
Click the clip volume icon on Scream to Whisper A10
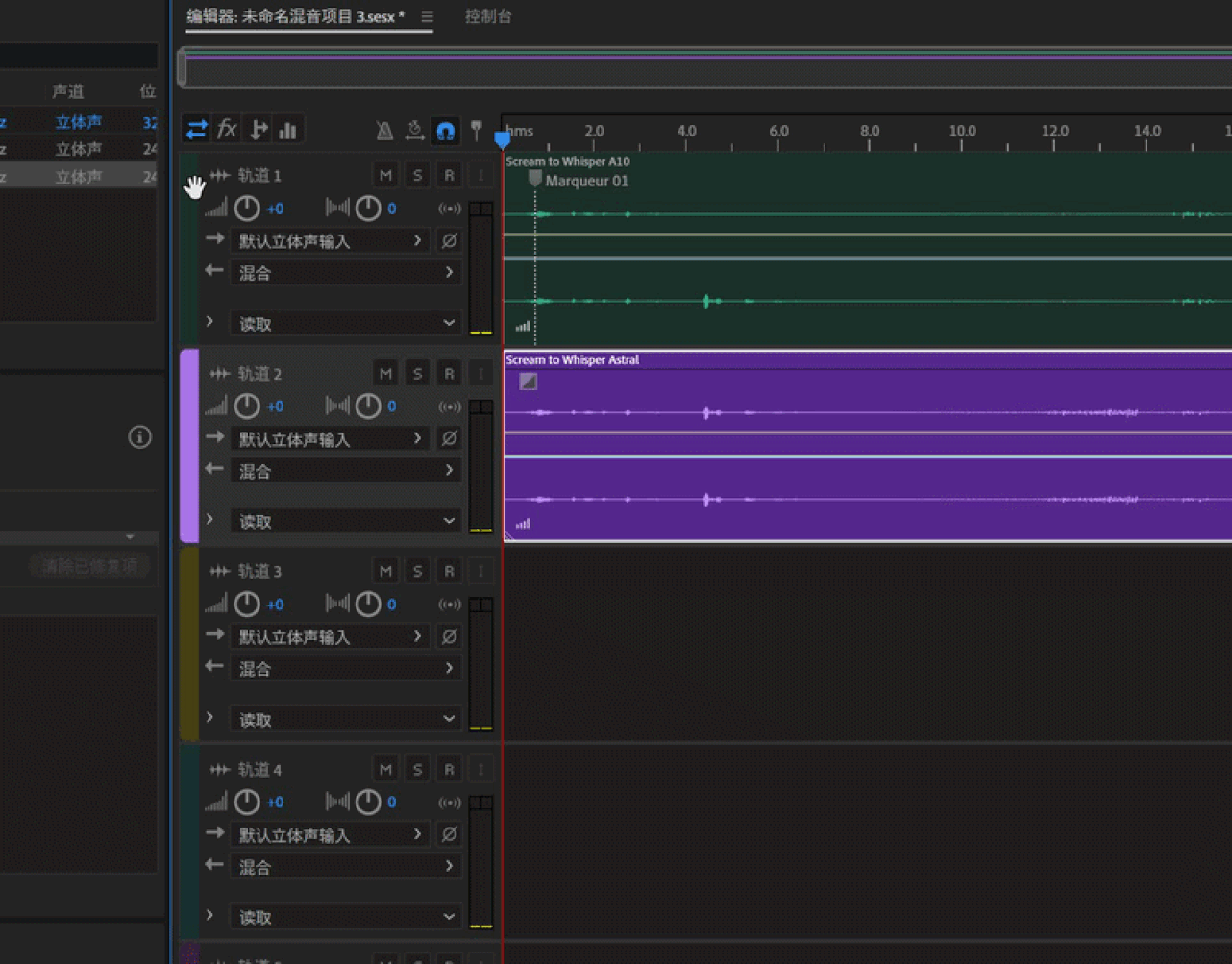pyautogui.click(x=523, y=326)
